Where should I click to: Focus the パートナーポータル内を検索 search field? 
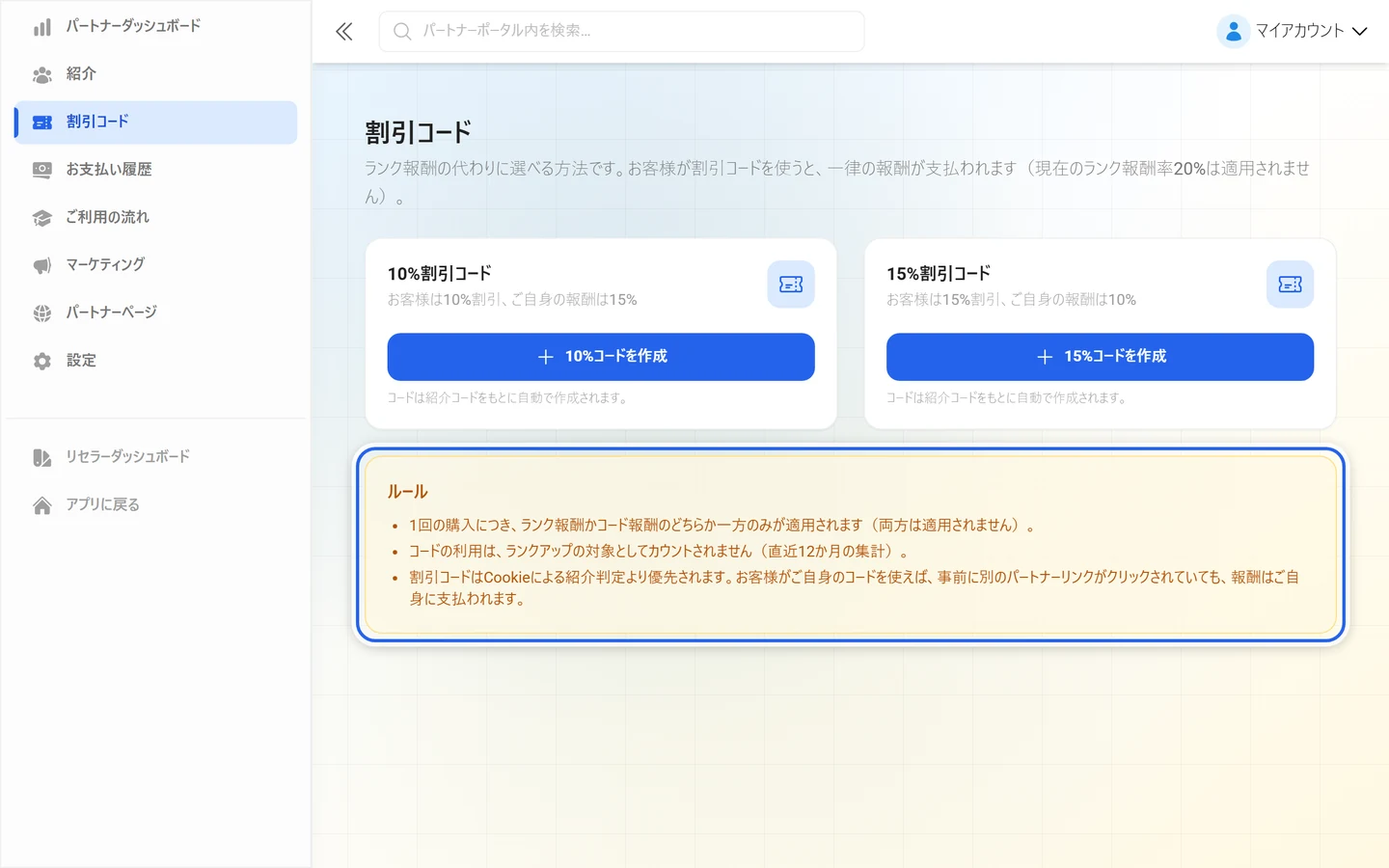[x=621, y=32]
